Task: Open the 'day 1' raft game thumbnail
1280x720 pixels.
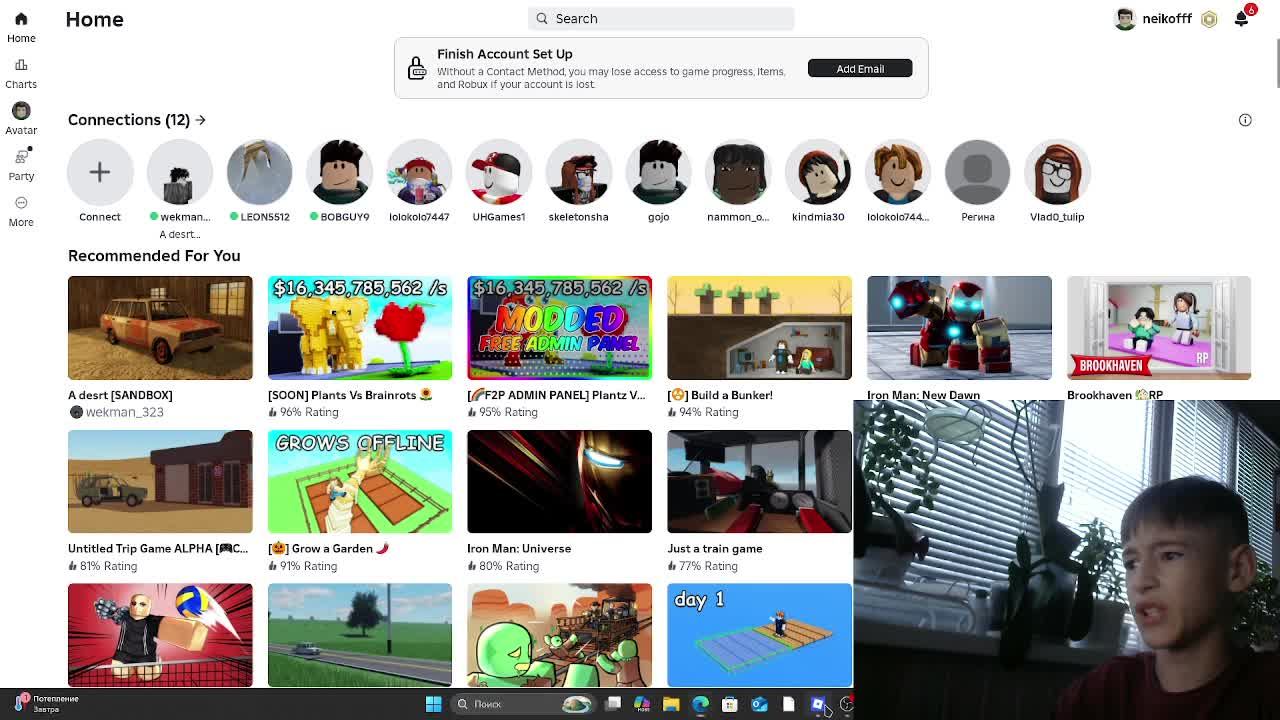Action: pyautogui.click(x=759, y=635)
